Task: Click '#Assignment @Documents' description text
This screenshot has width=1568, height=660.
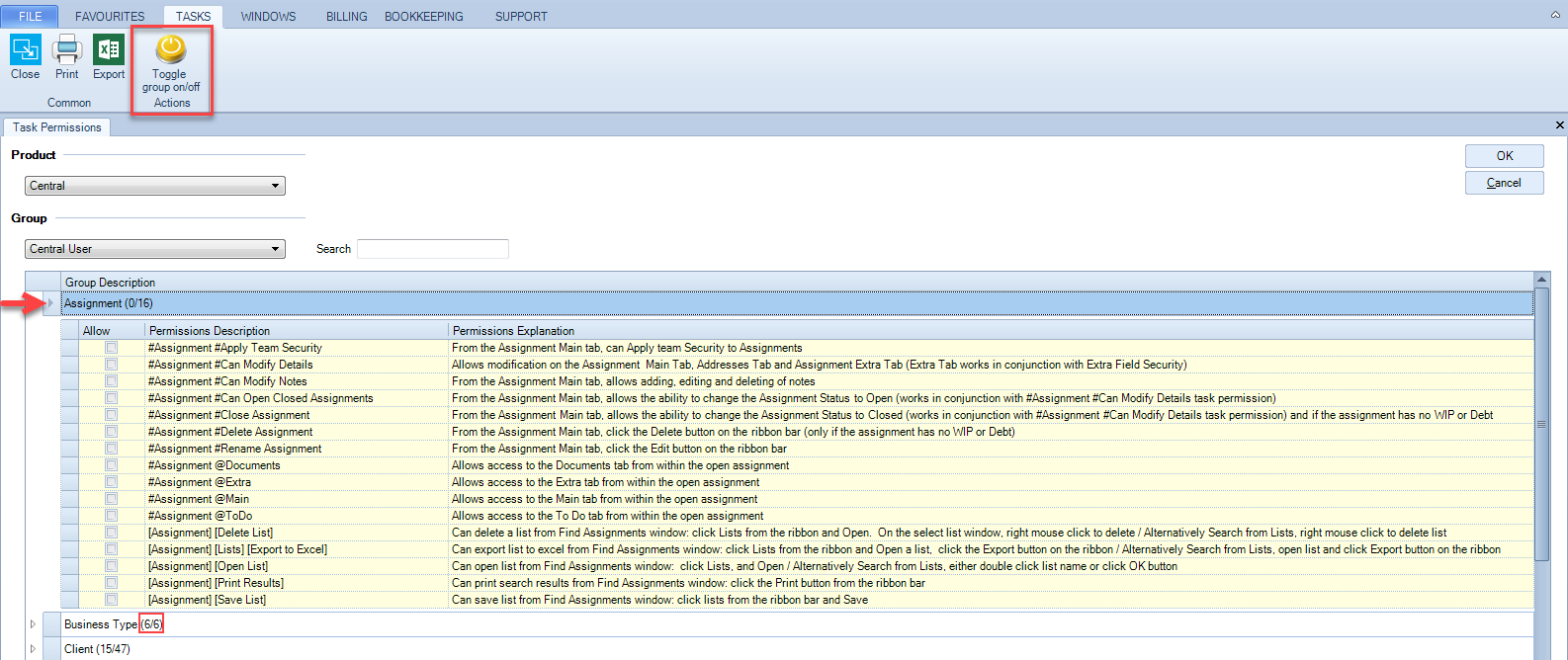Action: pyautogui.click(x=215, y=465)
